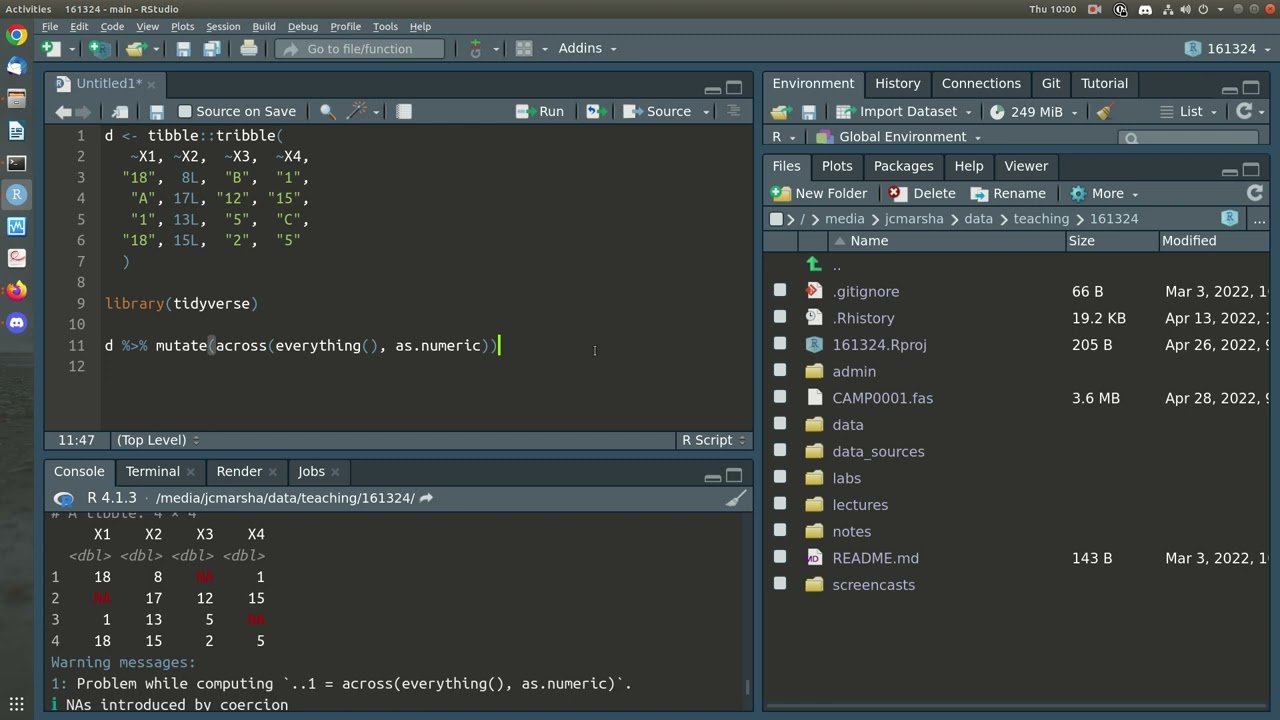The image size is (1280, 720).
Task: Refresh the Files pane listing
Action: coord(1255,193)
